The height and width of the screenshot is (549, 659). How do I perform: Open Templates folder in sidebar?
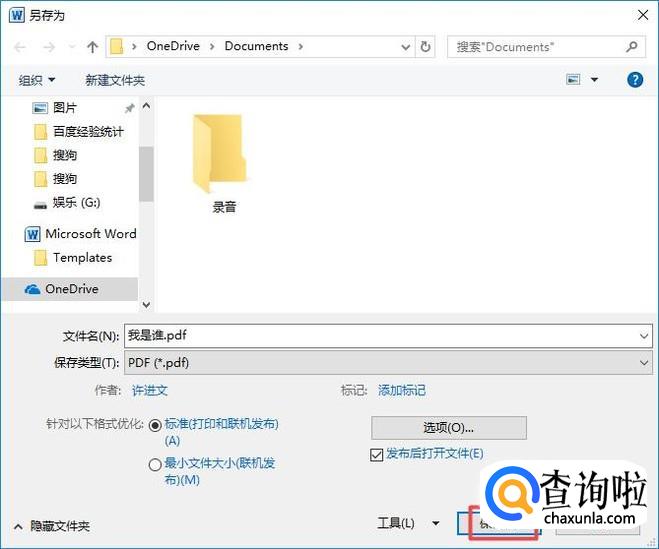coord(73,258)
